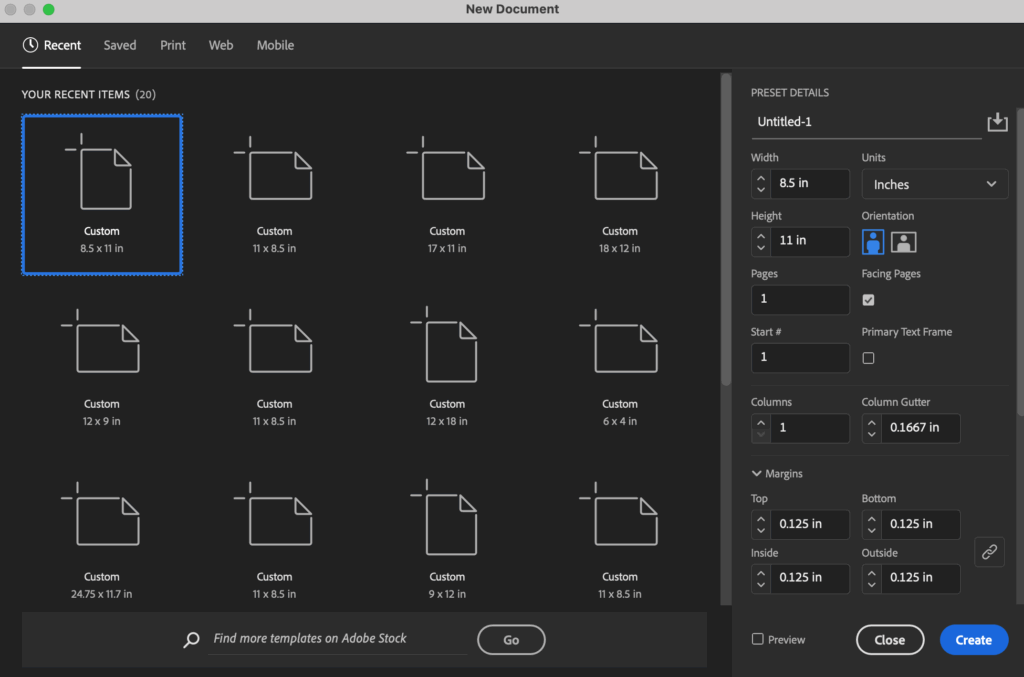Screen dimensions: 1024x677
Task: Decrease Bottom margin with the down arrow
Action: tap(871, 531)
